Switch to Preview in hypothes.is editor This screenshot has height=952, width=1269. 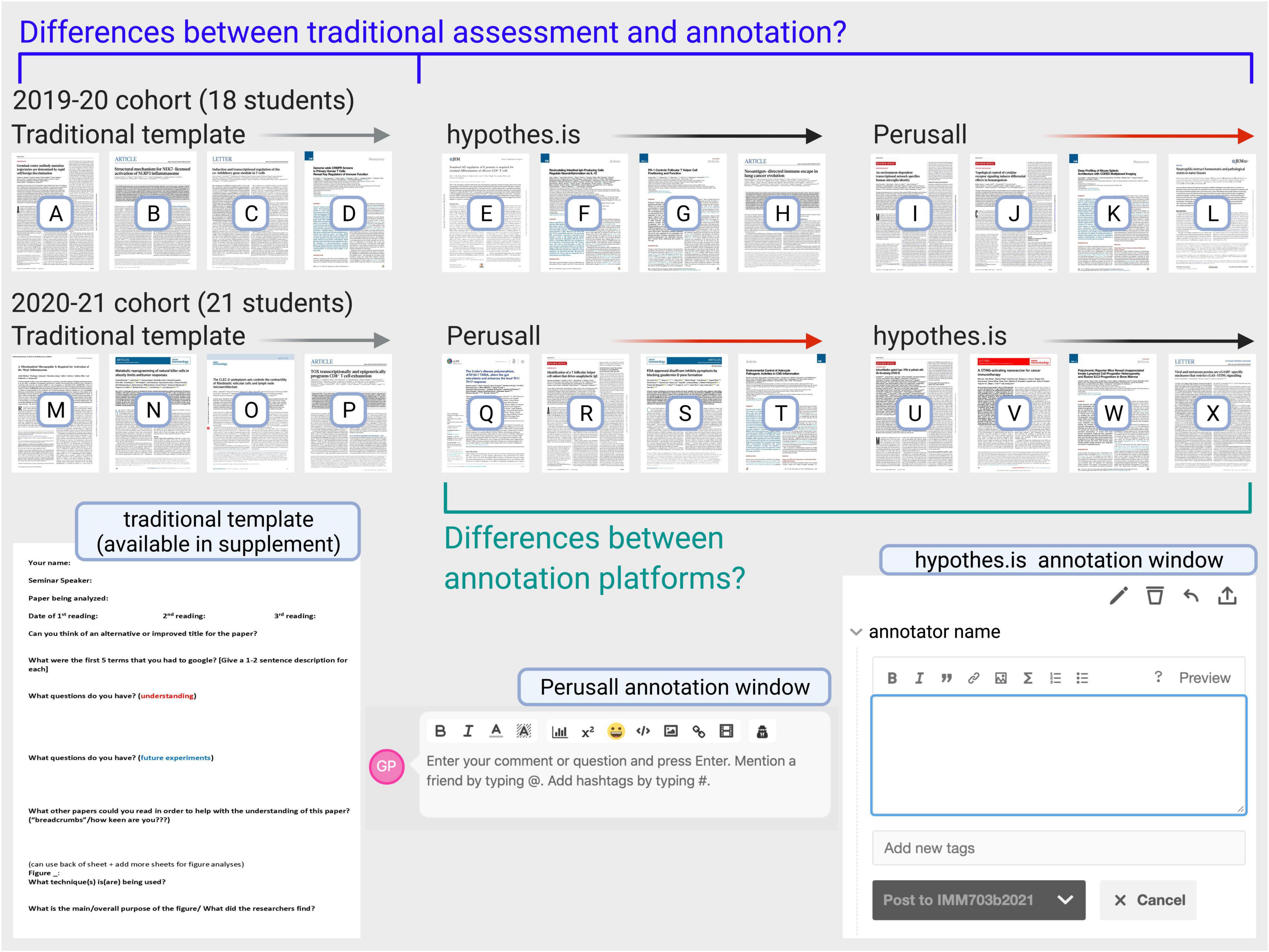click(1205, 678)
